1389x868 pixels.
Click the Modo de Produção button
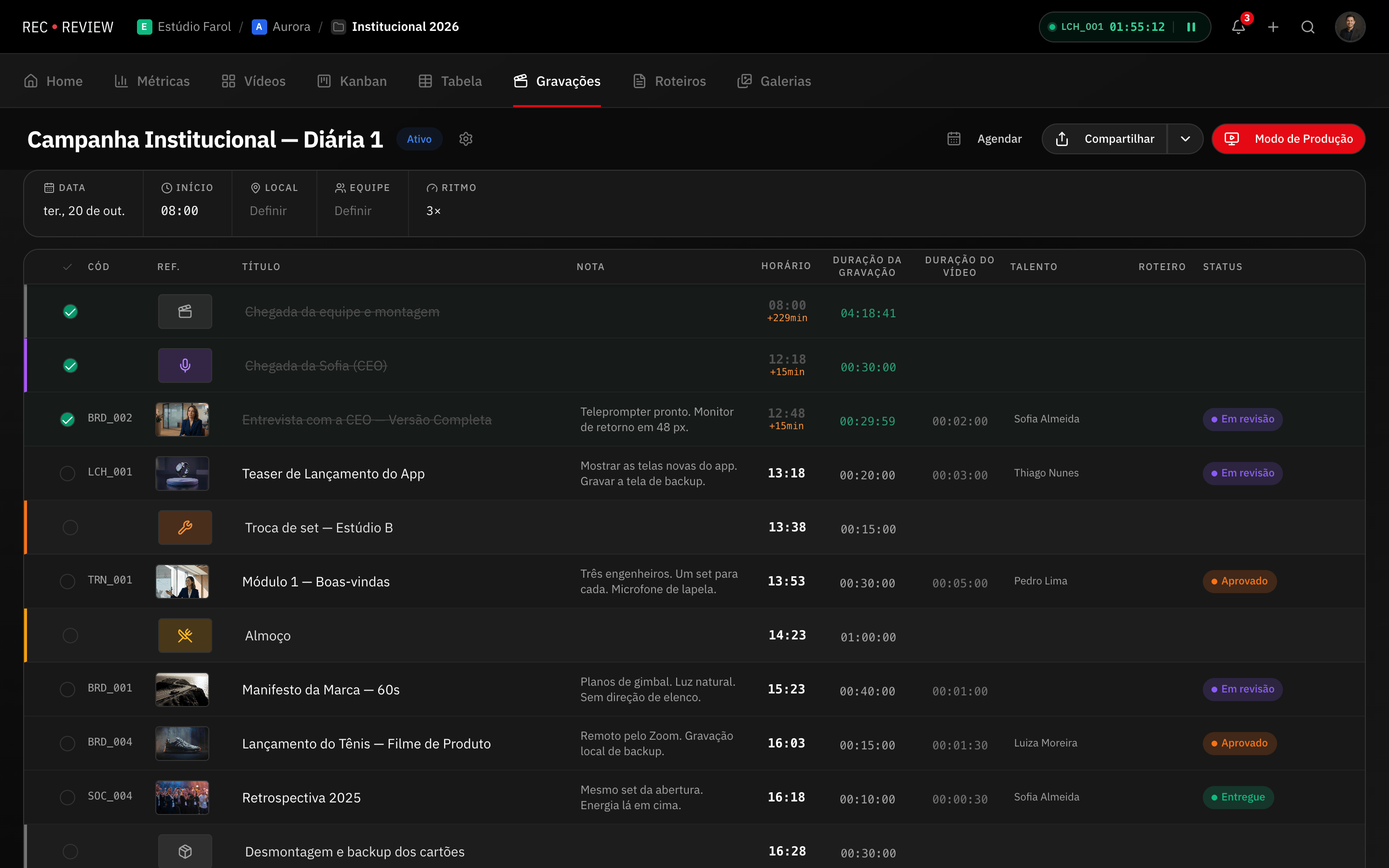coord(1288,139)
